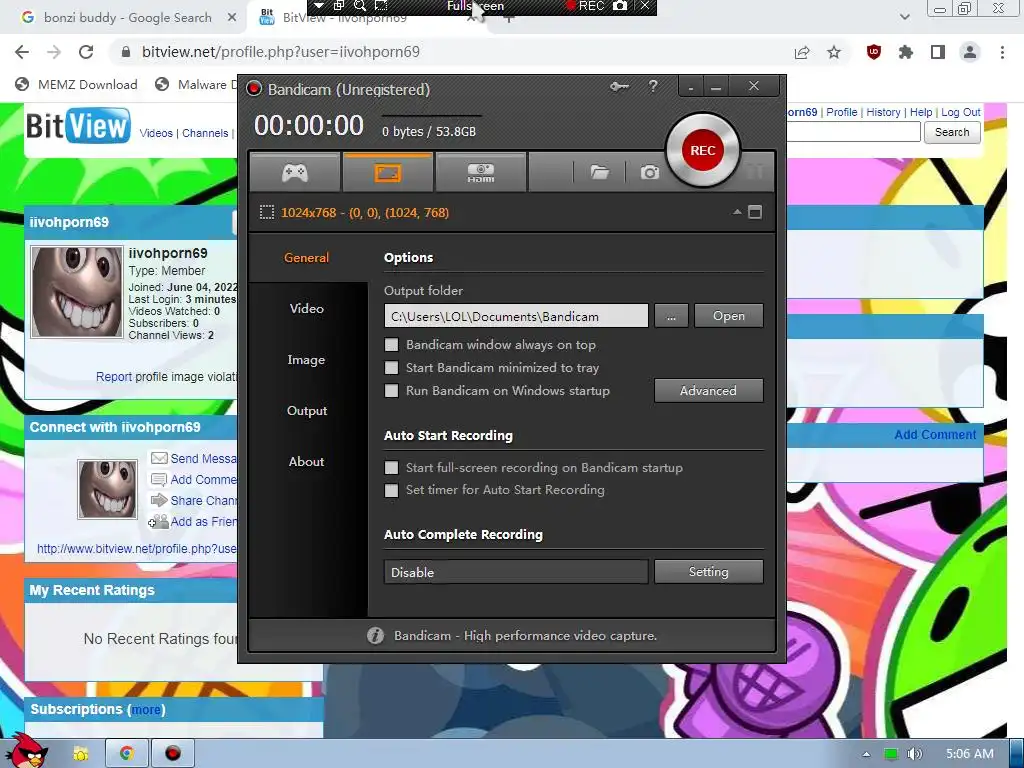The height and width of the screenshot is (768, 1024).
Task: Click volume speaker icon in system tray
Action: click(914, 754)
